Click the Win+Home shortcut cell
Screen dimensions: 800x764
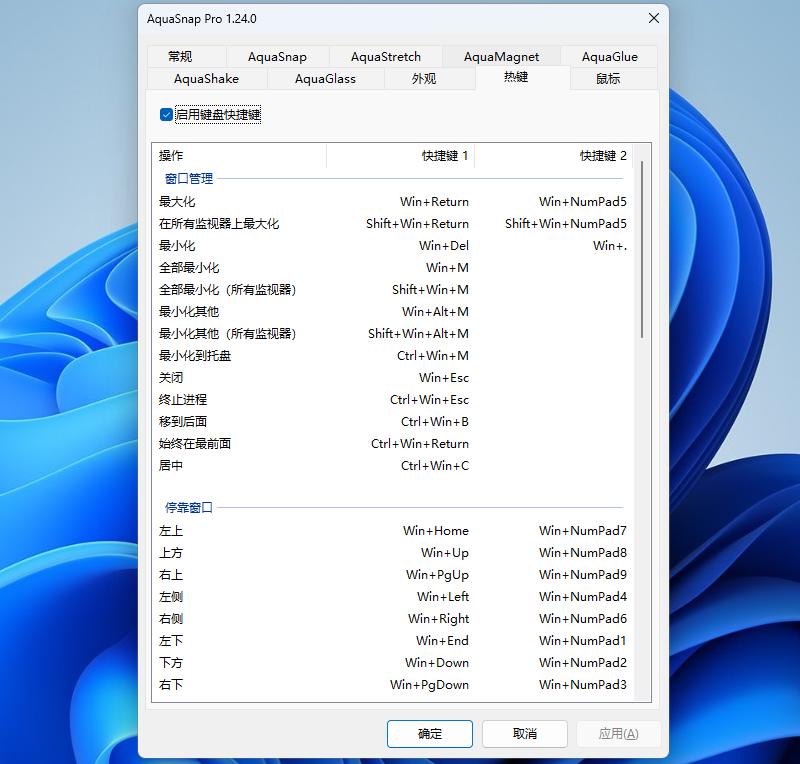[x=436, y=531]
